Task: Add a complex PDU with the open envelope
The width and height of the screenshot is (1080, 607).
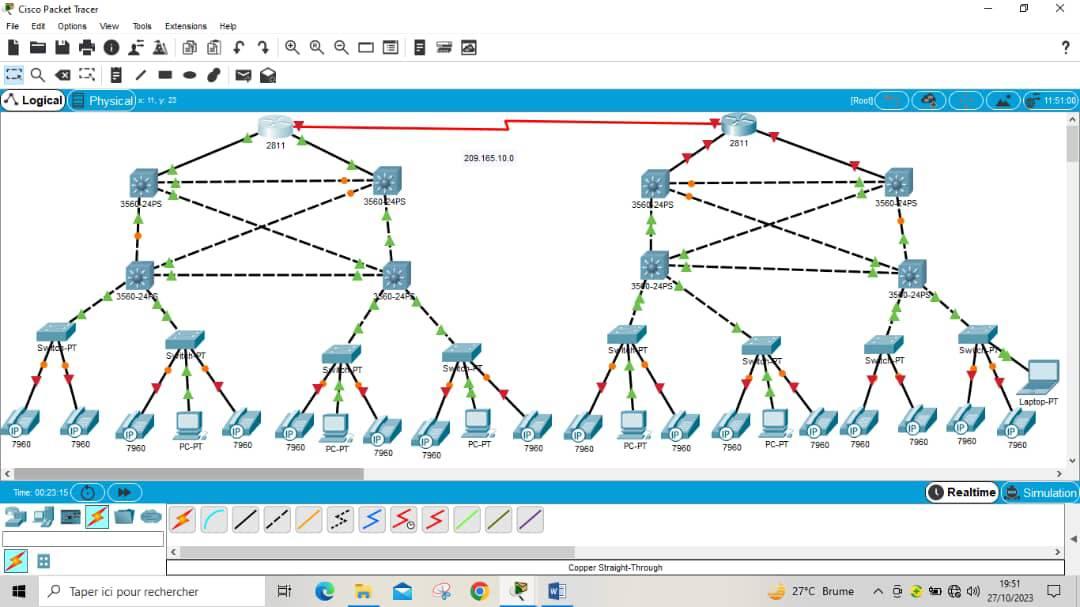Action: [x=268, y=75]
